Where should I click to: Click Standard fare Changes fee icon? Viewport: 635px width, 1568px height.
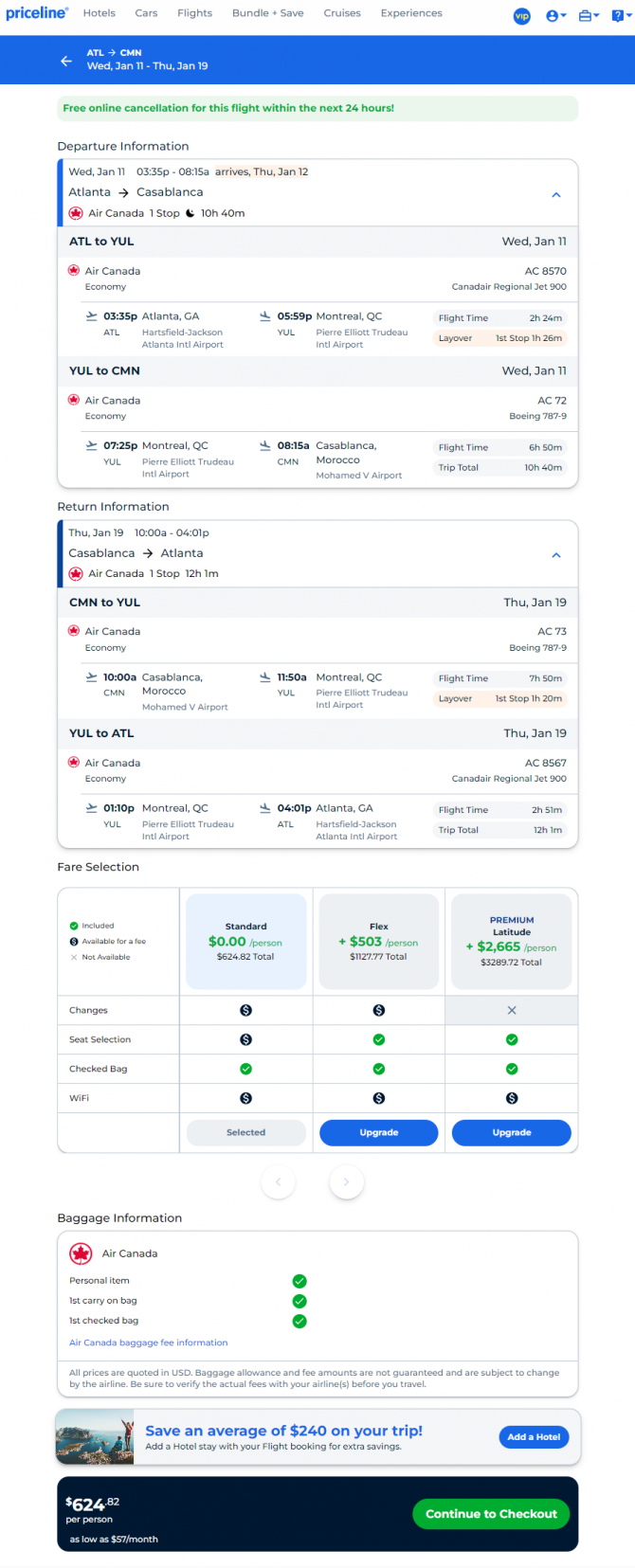coord(246,1010)
